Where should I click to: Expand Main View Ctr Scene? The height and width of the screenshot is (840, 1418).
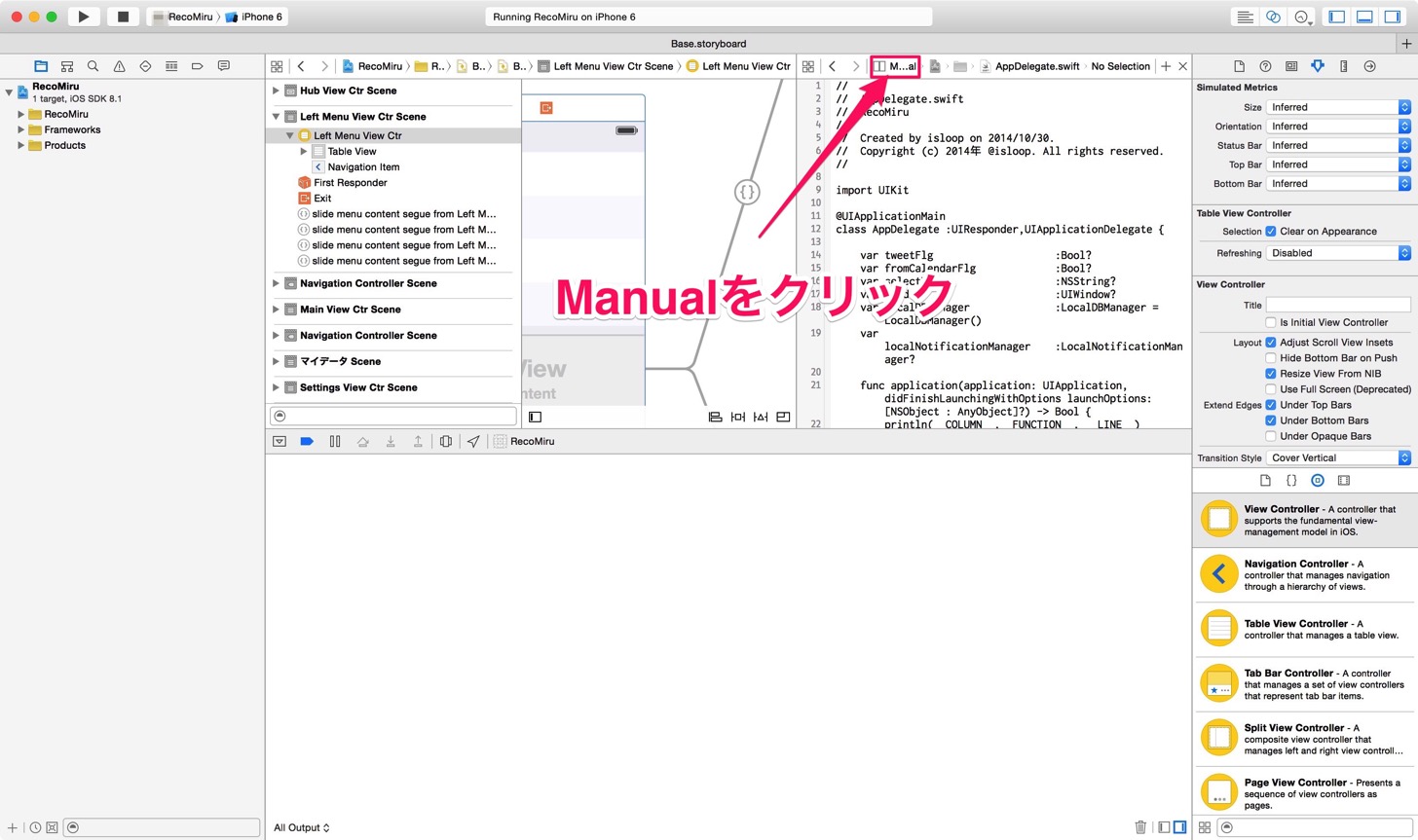point(276,310)
